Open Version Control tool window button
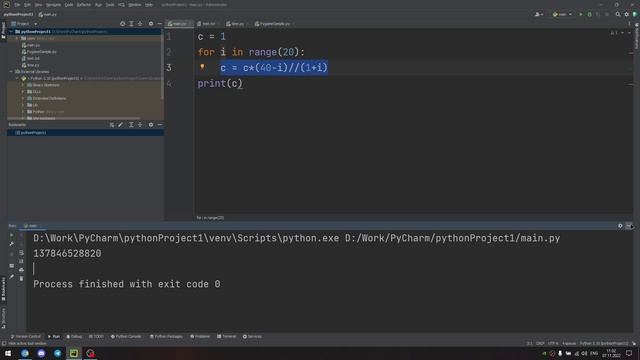Screen dimensions: 640x360 (26, 336)
